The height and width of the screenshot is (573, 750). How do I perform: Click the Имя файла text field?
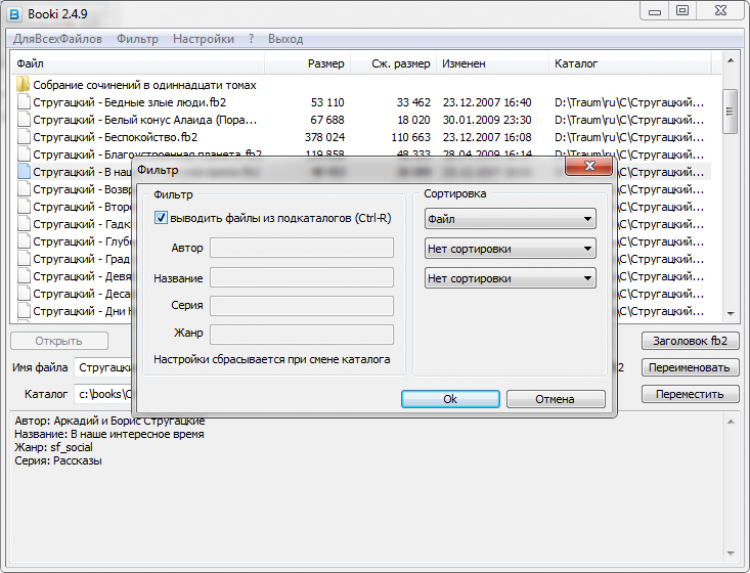pos(103,367)
